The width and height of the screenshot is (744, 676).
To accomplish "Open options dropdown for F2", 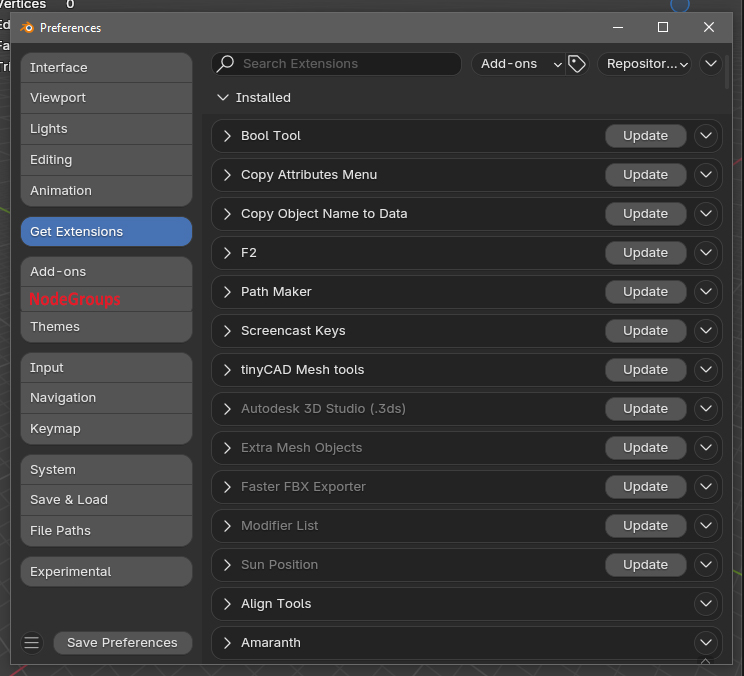I will 706,253.
